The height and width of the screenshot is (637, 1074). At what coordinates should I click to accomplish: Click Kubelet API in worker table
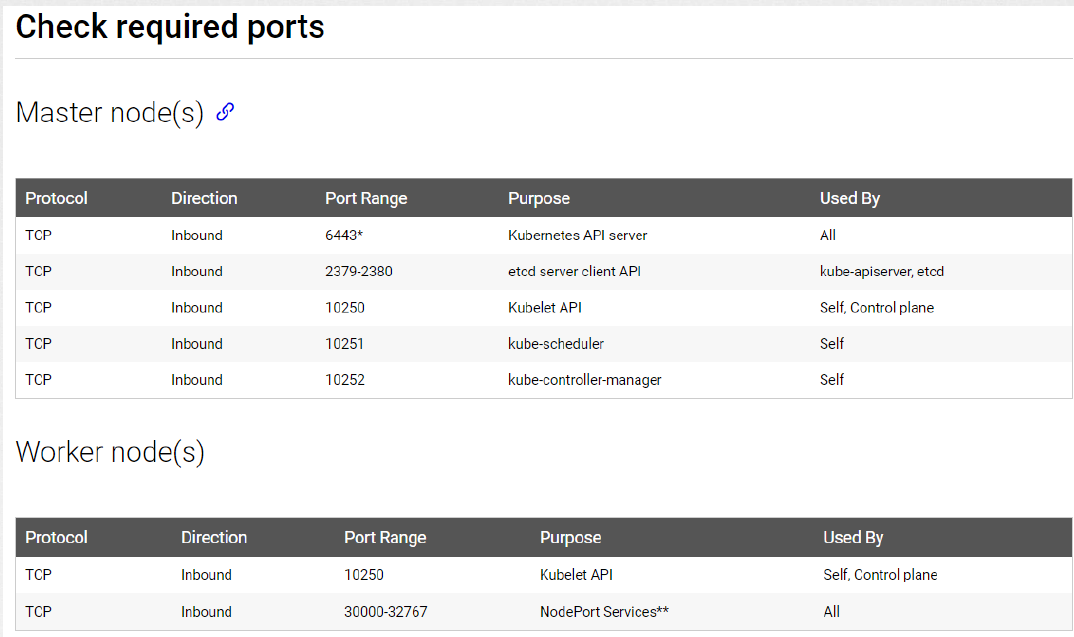(576, 575)
